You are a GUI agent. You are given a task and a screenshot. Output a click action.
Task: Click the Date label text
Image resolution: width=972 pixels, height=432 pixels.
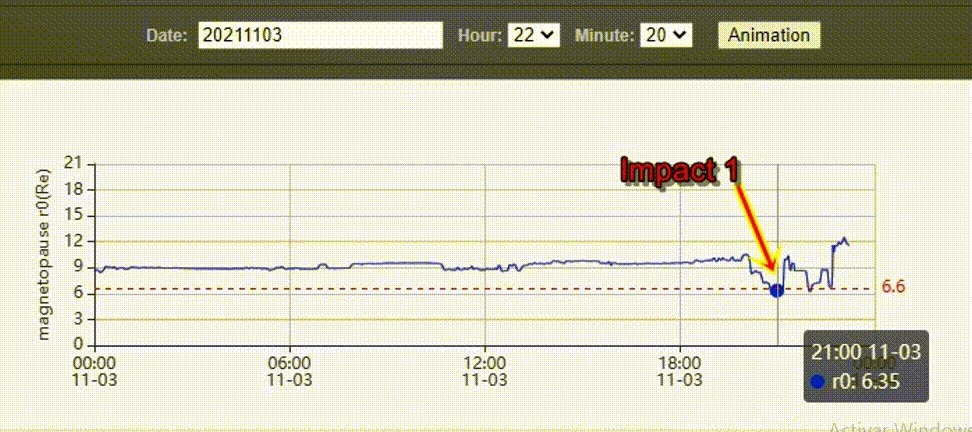click(166, 35)
